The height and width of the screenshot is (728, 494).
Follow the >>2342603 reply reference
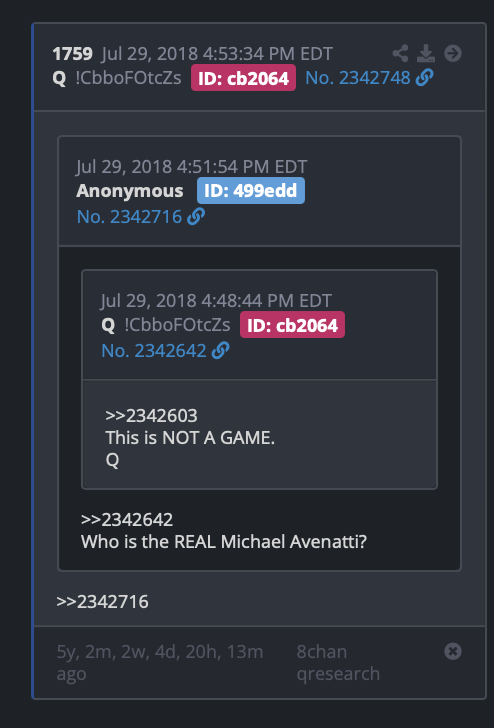click(x=151, y=416)
